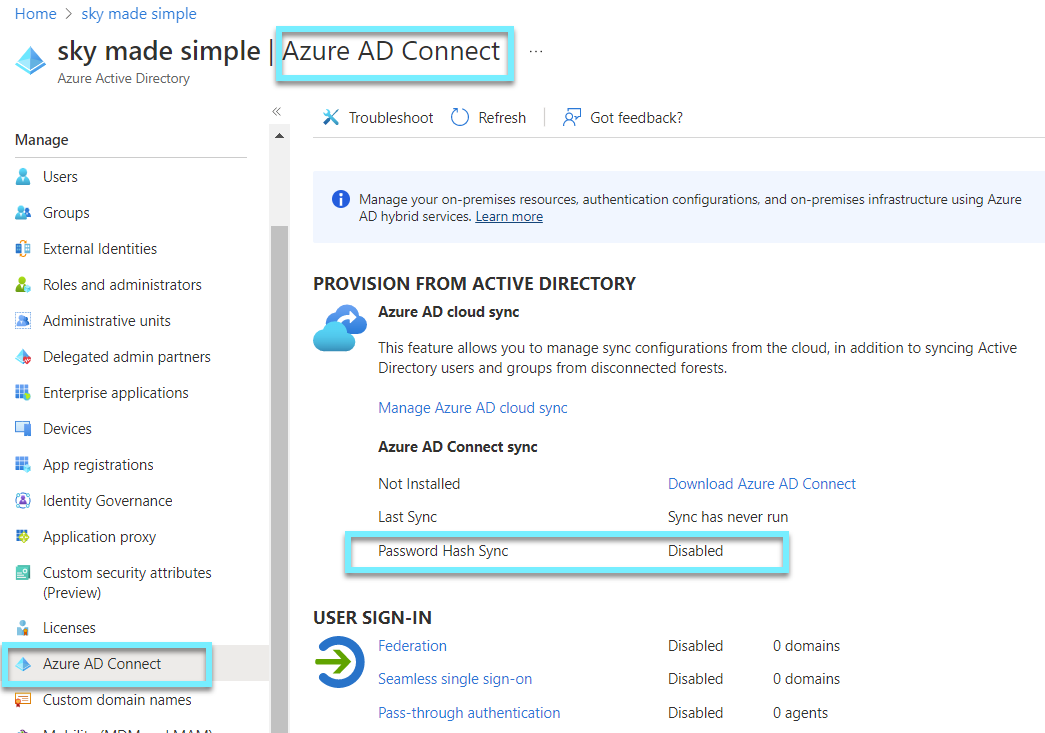The height and width of the screenshot is (733, 1045).
Task: Open Identity Governance via its icon
Action: pyautogui.click(x=22, y=500)
